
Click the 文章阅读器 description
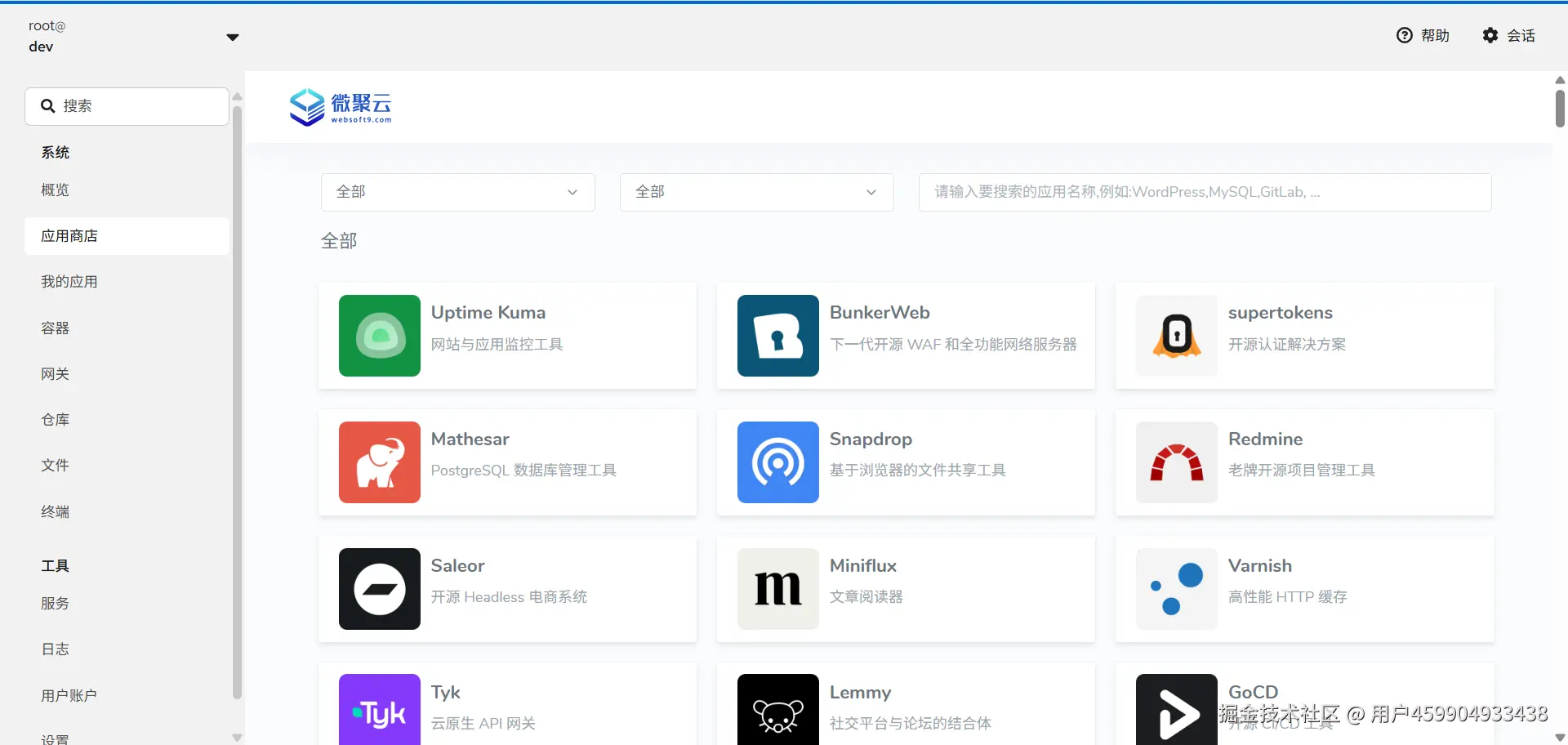point(866,596)
